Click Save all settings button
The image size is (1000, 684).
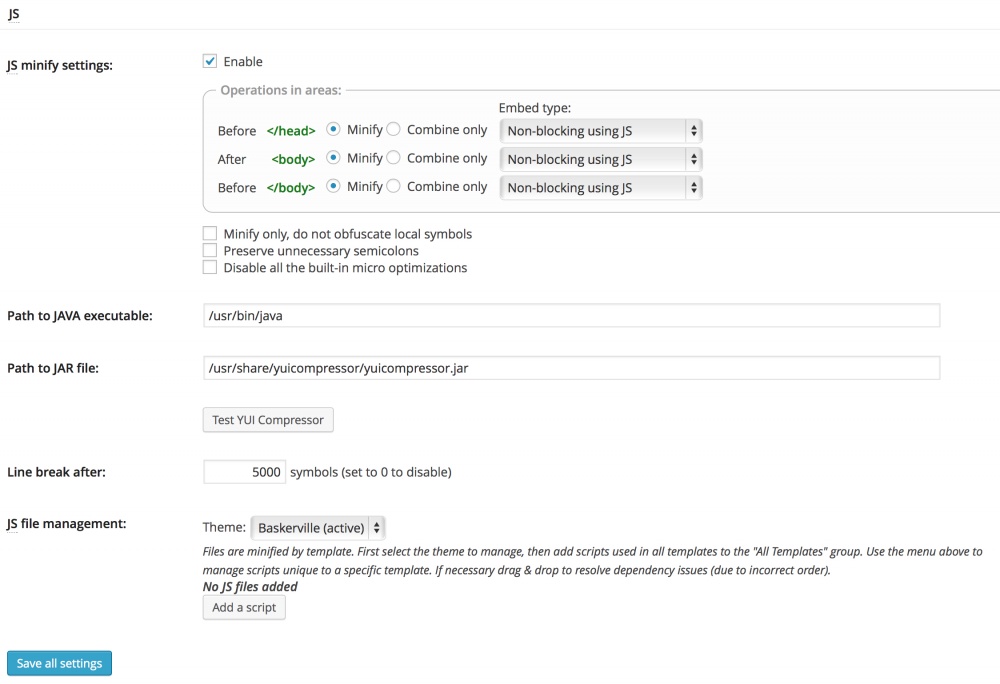point(60,664)
